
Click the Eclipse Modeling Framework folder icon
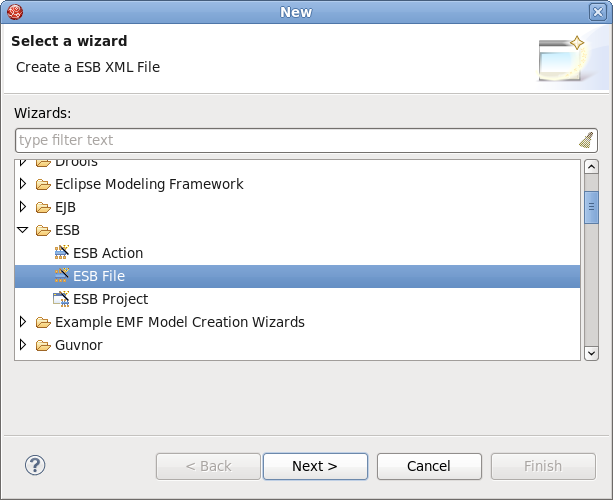coord(43,184)
